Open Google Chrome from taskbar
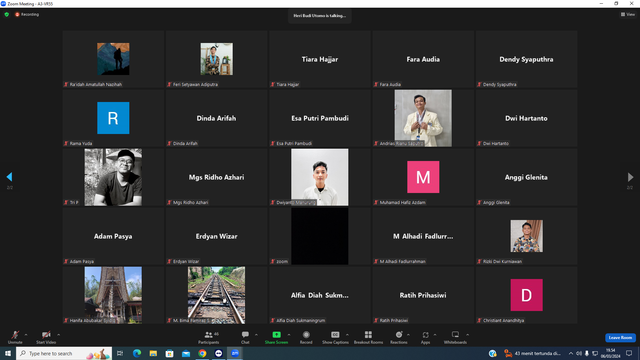This screenshot has height=360, width=640. pos(202,353)
